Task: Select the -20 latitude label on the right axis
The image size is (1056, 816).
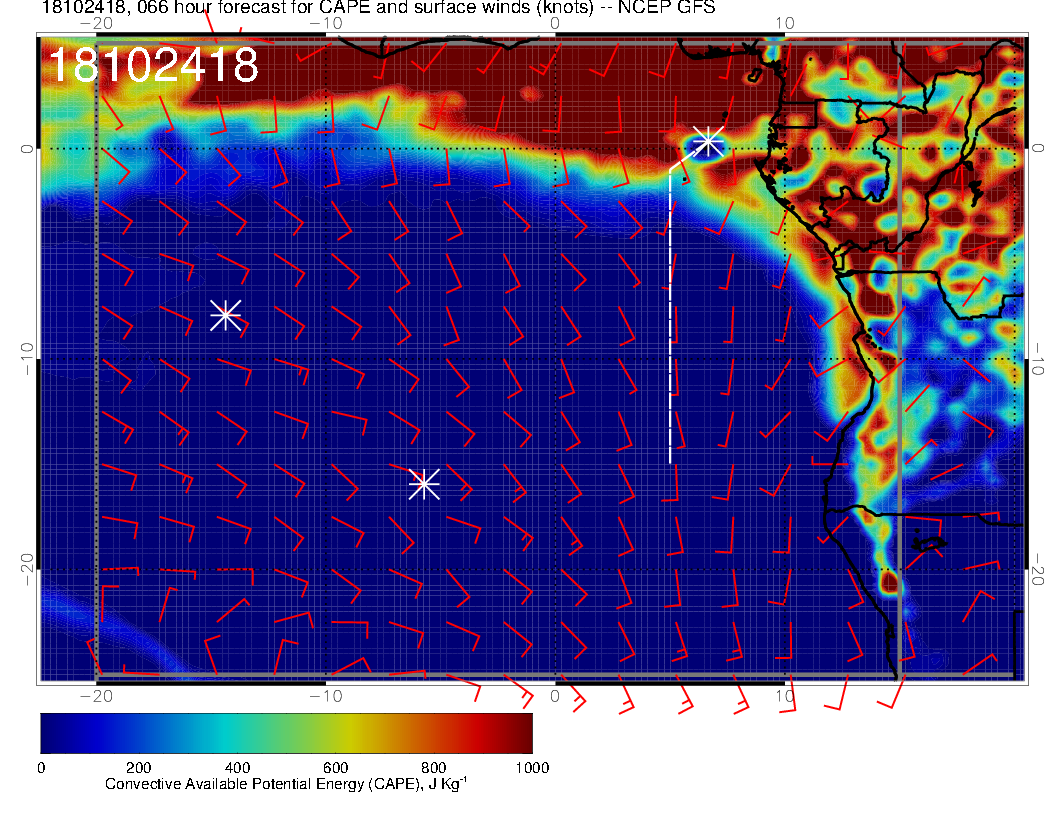Action: [1038, 570]
